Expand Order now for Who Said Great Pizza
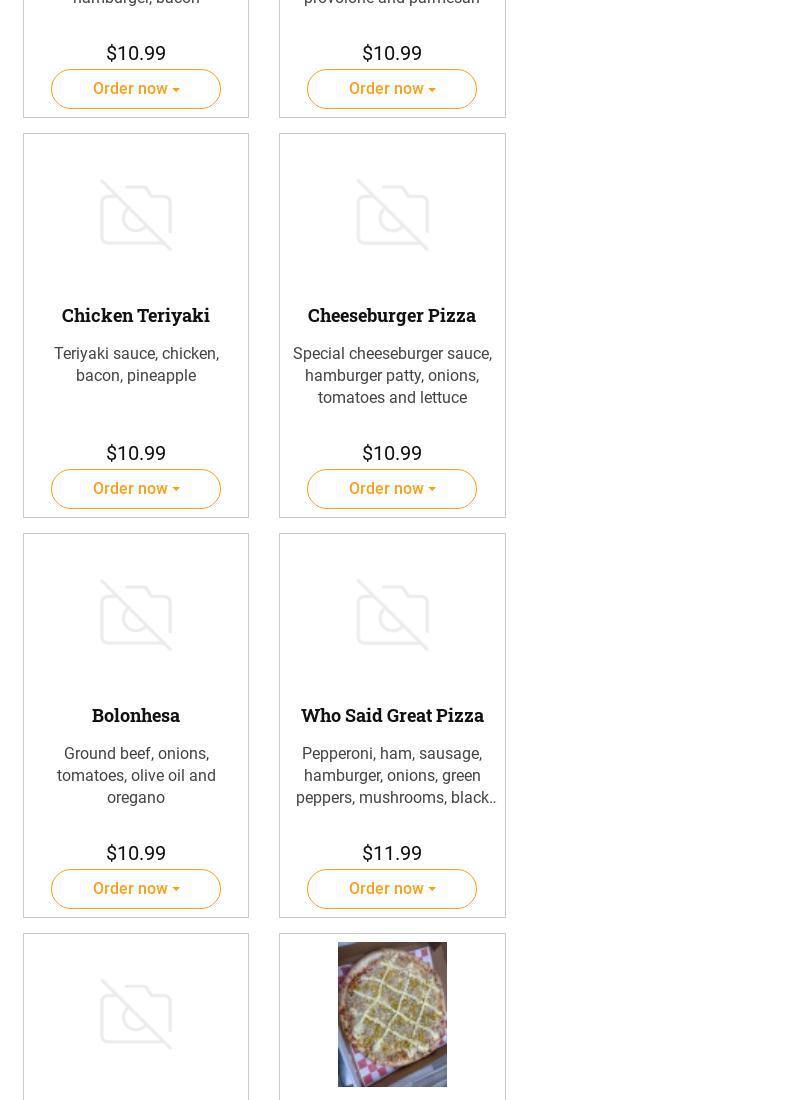 point(392,889)
